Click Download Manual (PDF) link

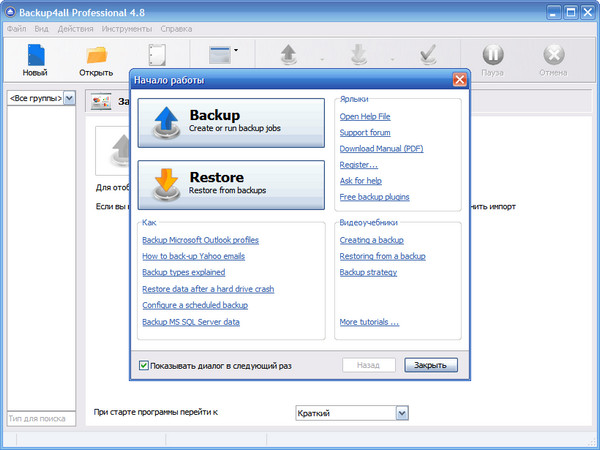(382, 148)
